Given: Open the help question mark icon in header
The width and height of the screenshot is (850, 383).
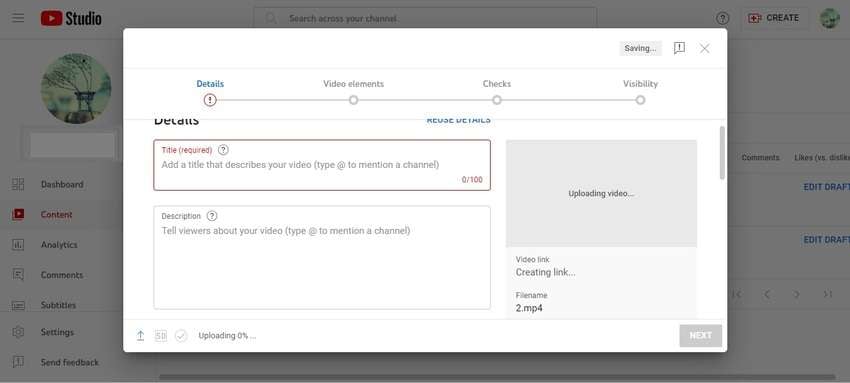Looking at the screenshot, I should [723, 18].
